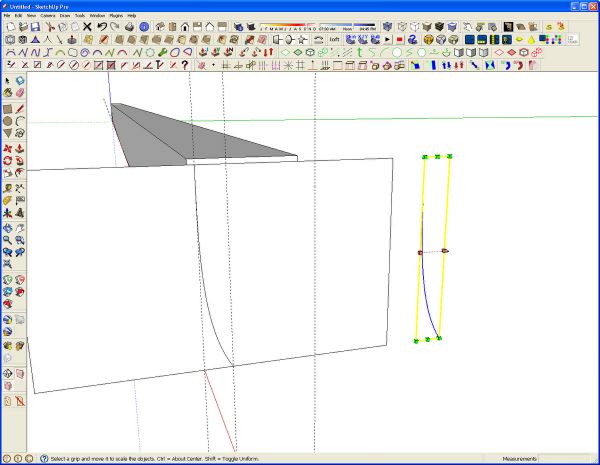
Task: Switch to the Iso camera view
Action: click(x=160, y=27)
